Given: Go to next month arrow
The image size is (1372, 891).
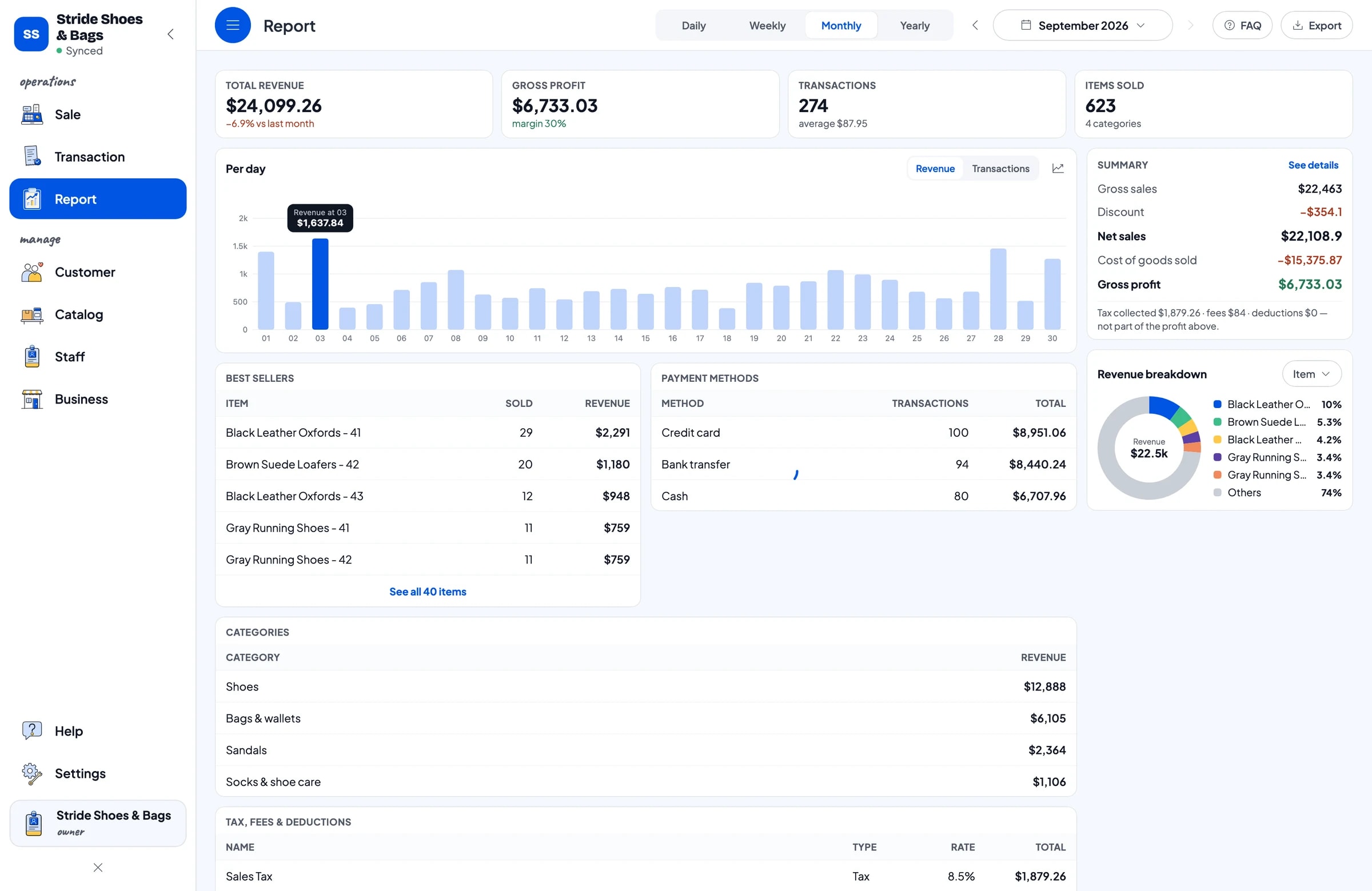Looking at the screenshot, I should tap(1190, 25).
